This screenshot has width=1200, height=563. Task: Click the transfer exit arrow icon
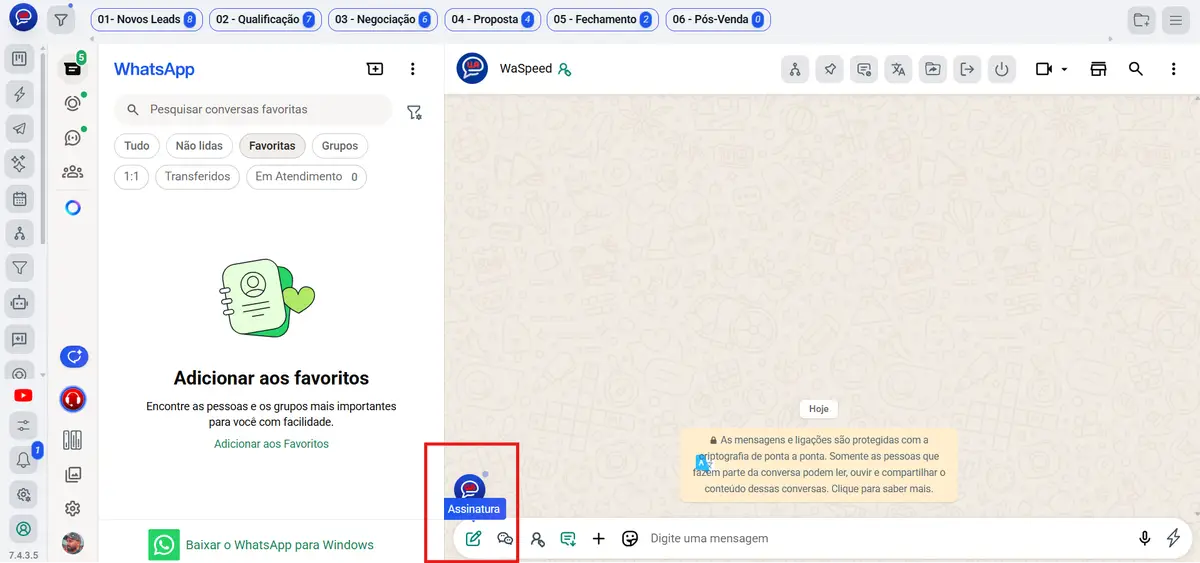(967, 69)
